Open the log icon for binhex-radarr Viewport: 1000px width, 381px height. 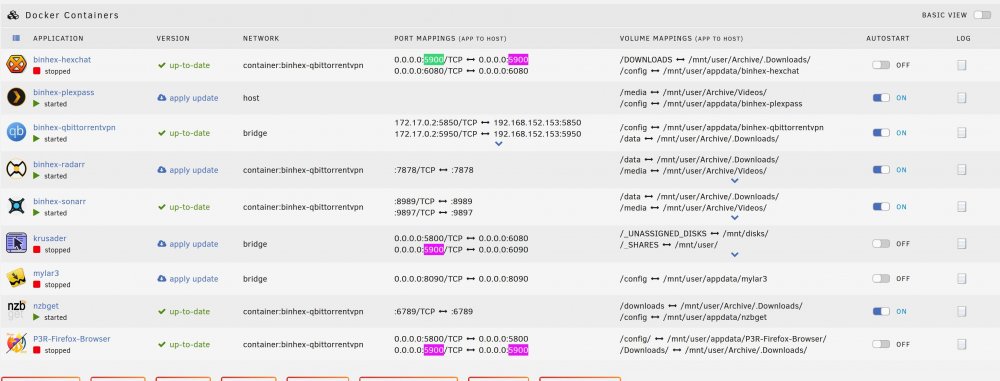tap(961, 170)
